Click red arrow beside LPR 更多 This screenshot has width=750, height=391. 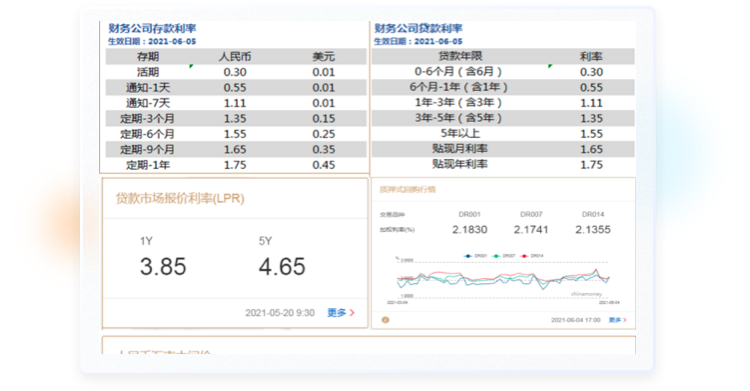(352, 313)
